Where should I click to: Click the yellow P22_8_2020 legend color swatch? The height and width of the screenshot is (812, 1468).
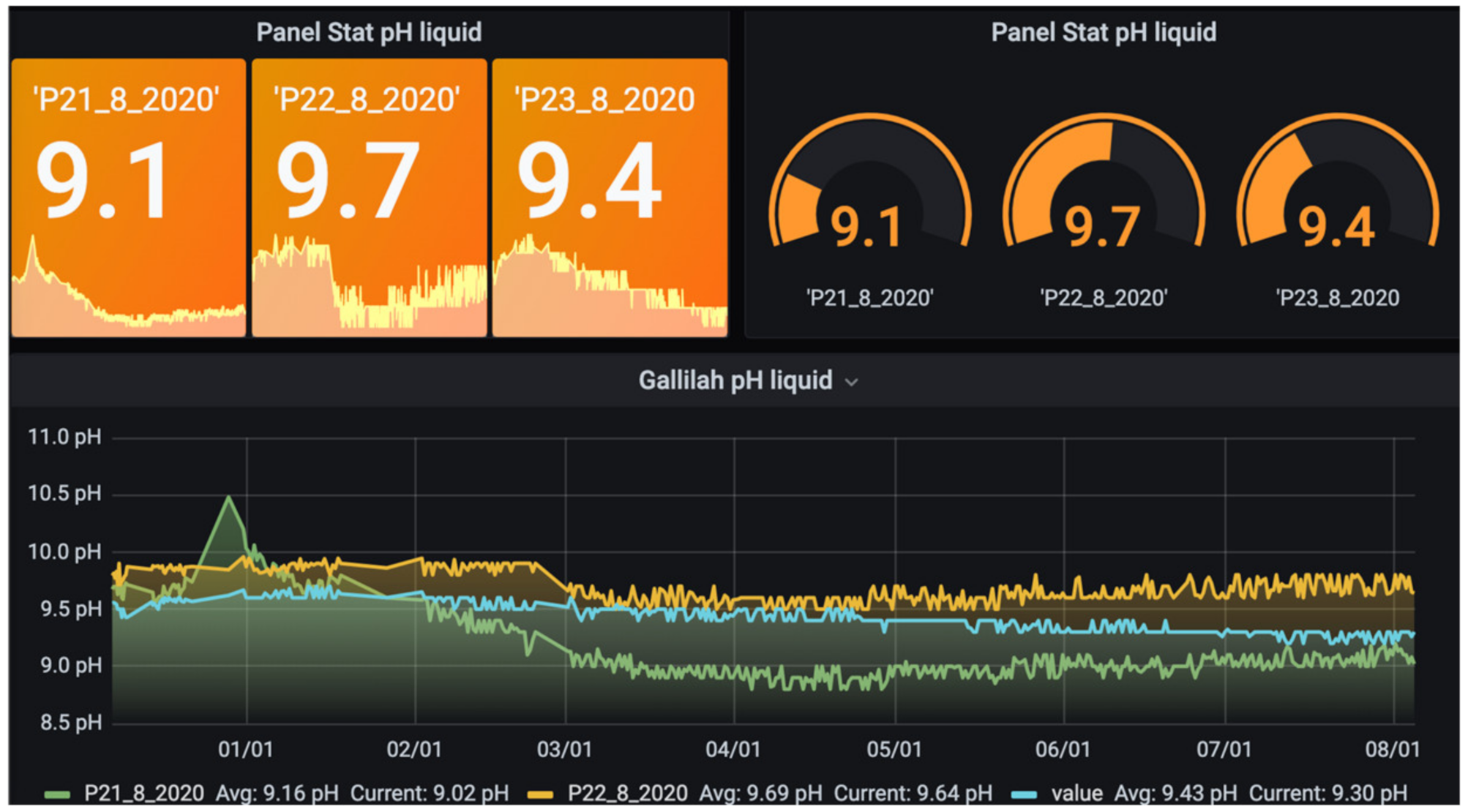pyautogui.click(x=540, y=794)
